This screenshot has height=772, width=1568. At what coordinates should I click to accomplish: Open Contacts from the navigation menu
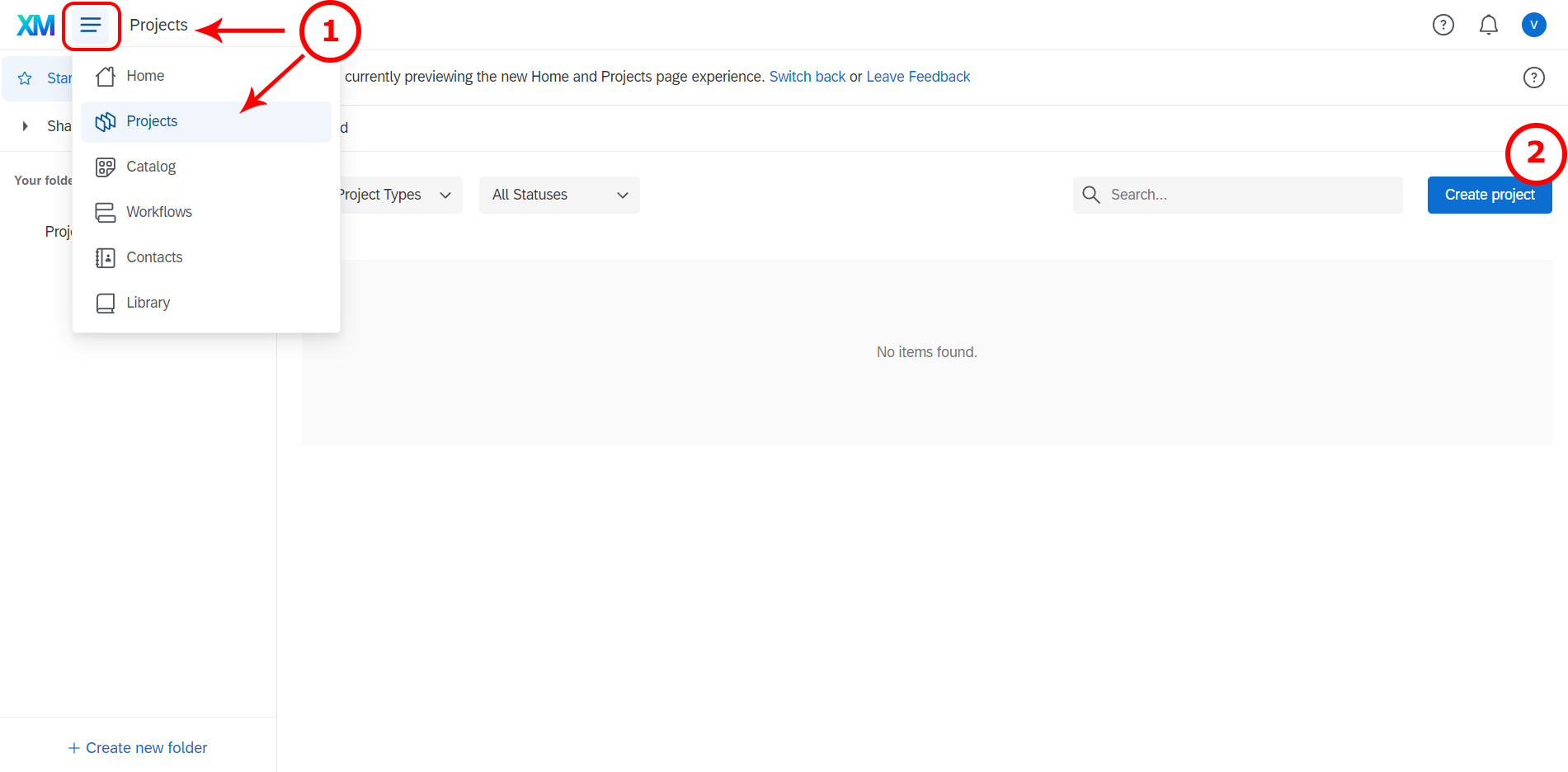[x=154, y=258]
